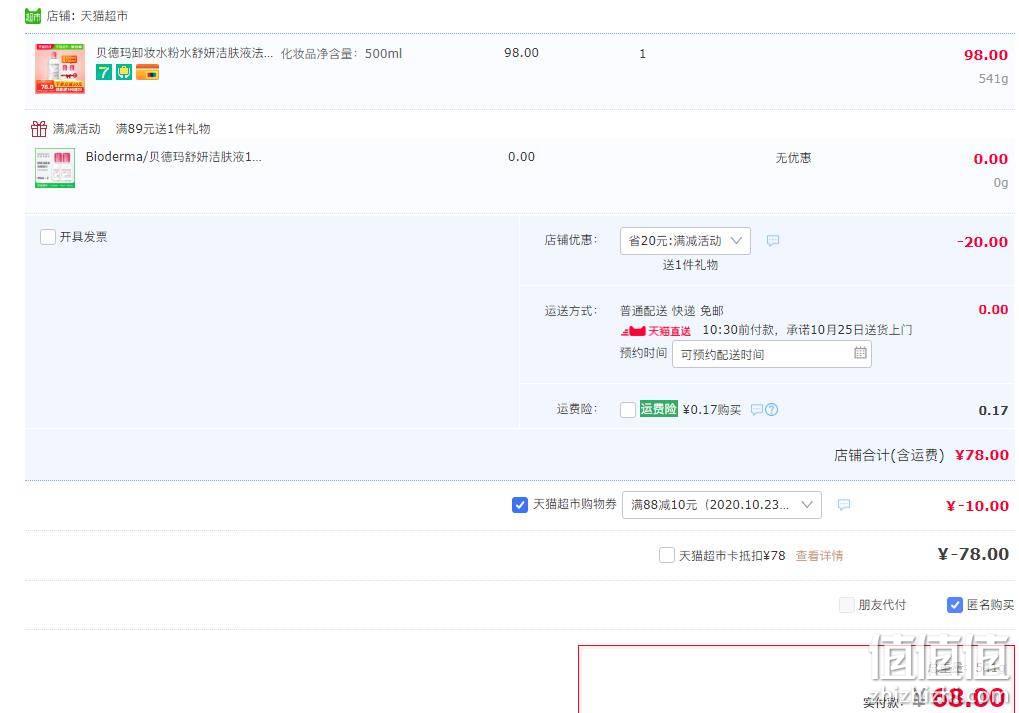
Task: Click the 天猫直送 delivery logo
Action: (x=656, y=331)
